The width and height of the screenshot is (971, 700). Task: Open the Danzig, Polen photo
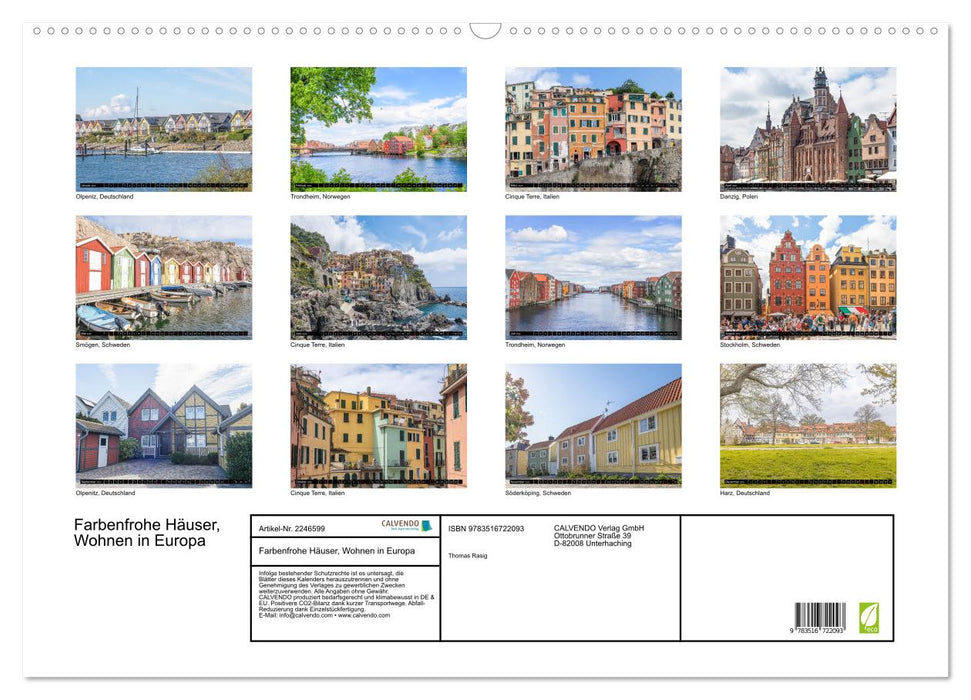[x=808, y=129]
